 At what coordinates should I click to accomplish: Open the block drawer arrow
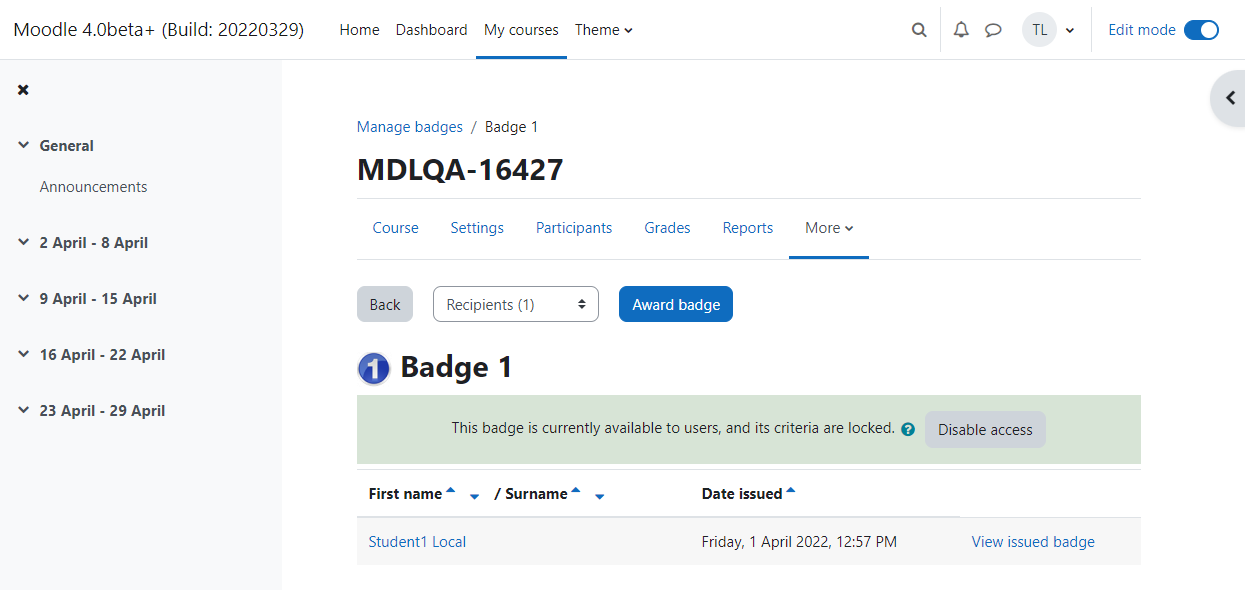point(1231,99)
